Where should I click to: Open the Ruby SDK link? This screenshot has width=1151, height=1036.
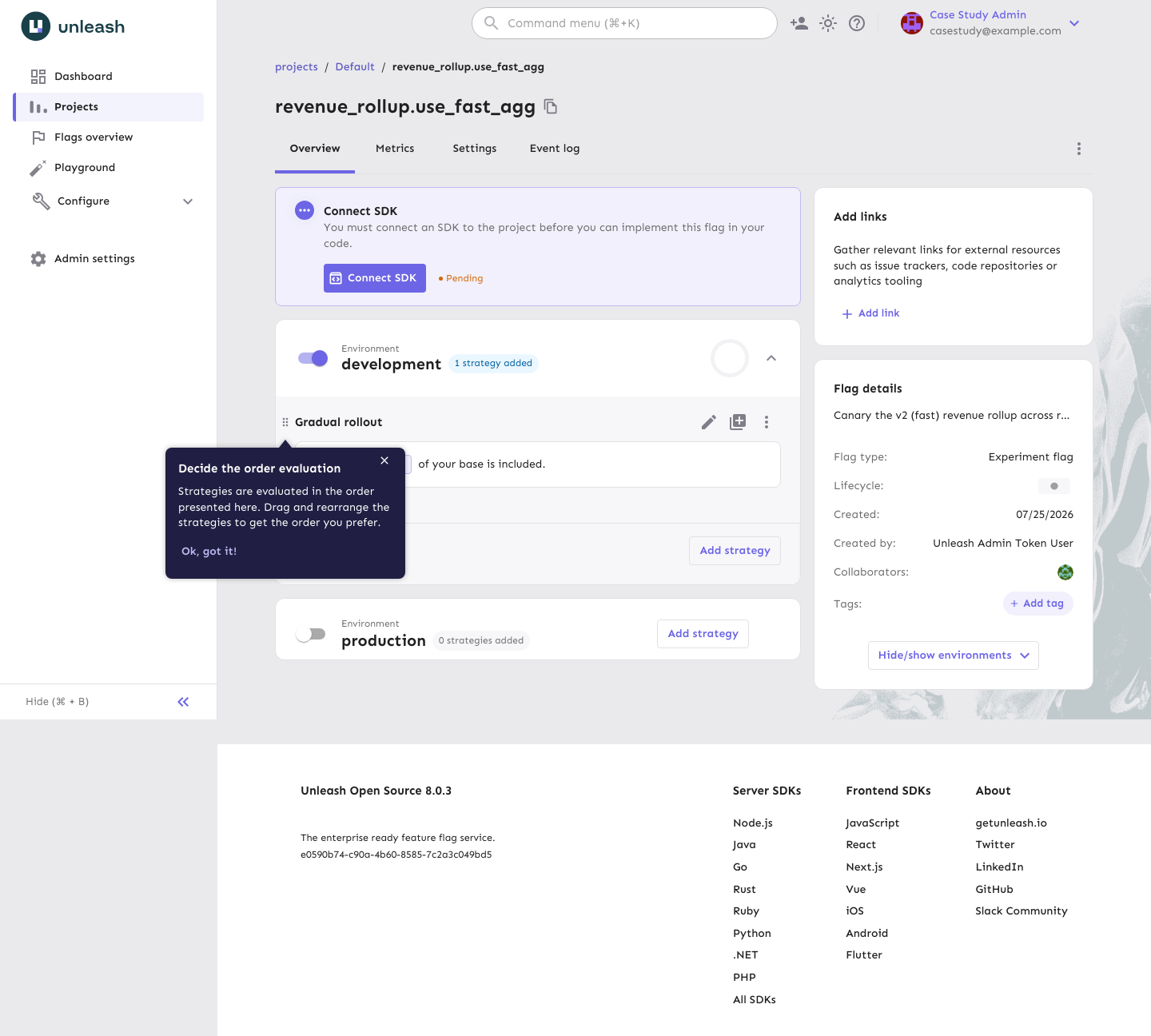(x=746, y=911)
